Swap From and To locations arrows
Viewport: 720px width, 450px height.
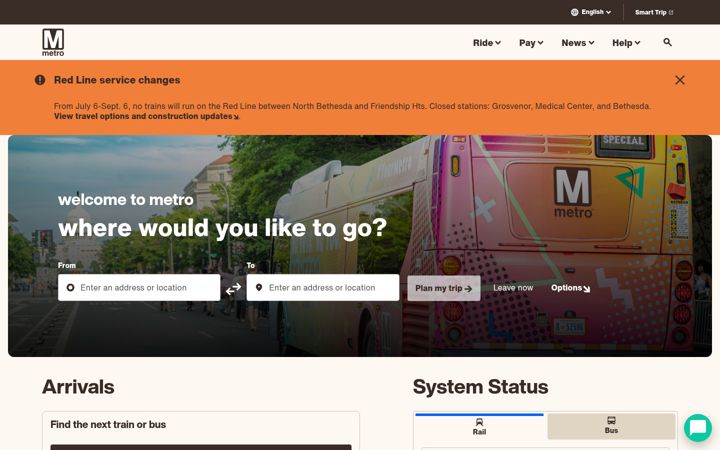(233, 288)
